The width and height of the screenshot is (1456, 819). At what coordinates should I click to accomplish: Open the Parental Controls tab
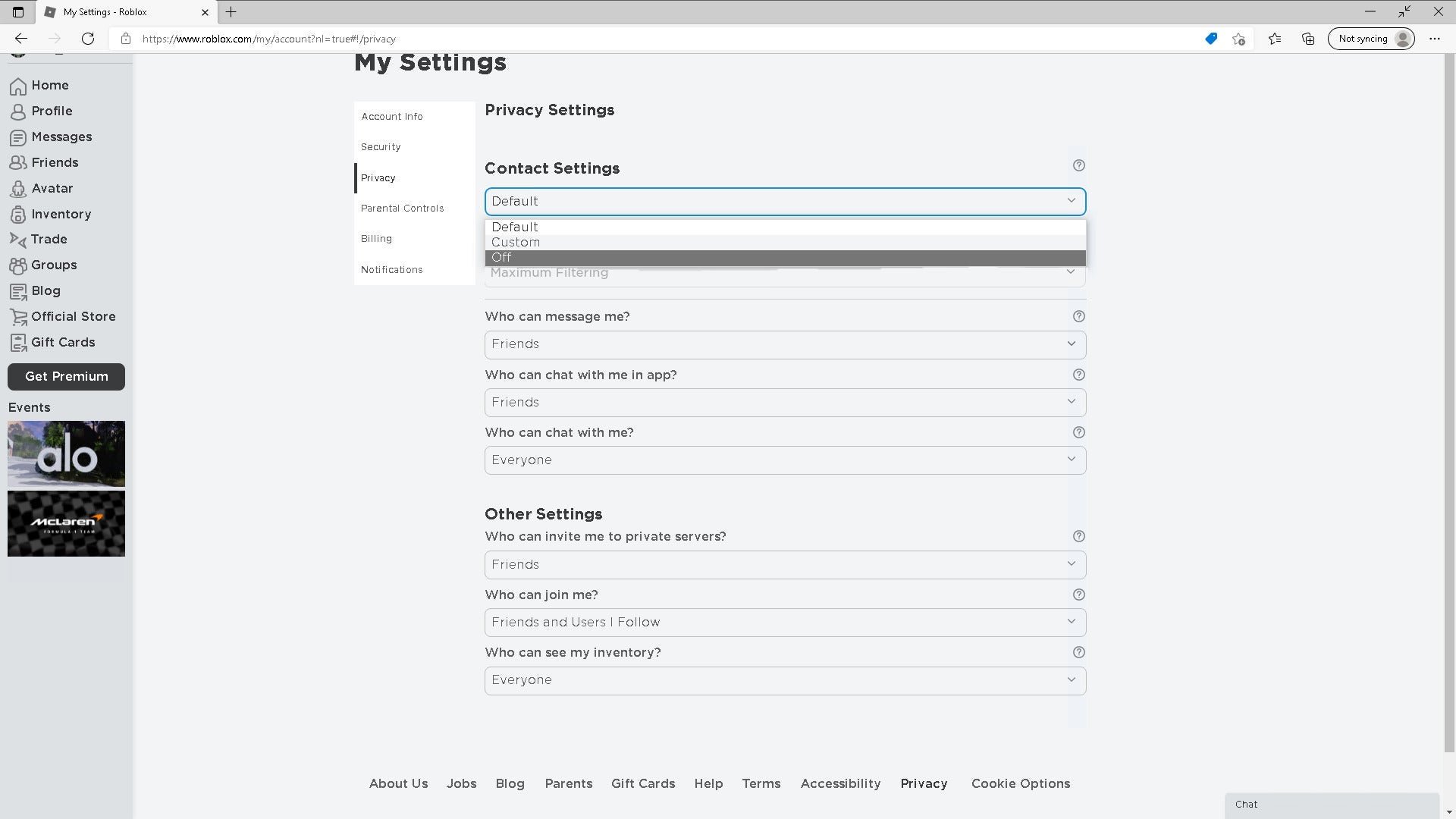point(415,209)
